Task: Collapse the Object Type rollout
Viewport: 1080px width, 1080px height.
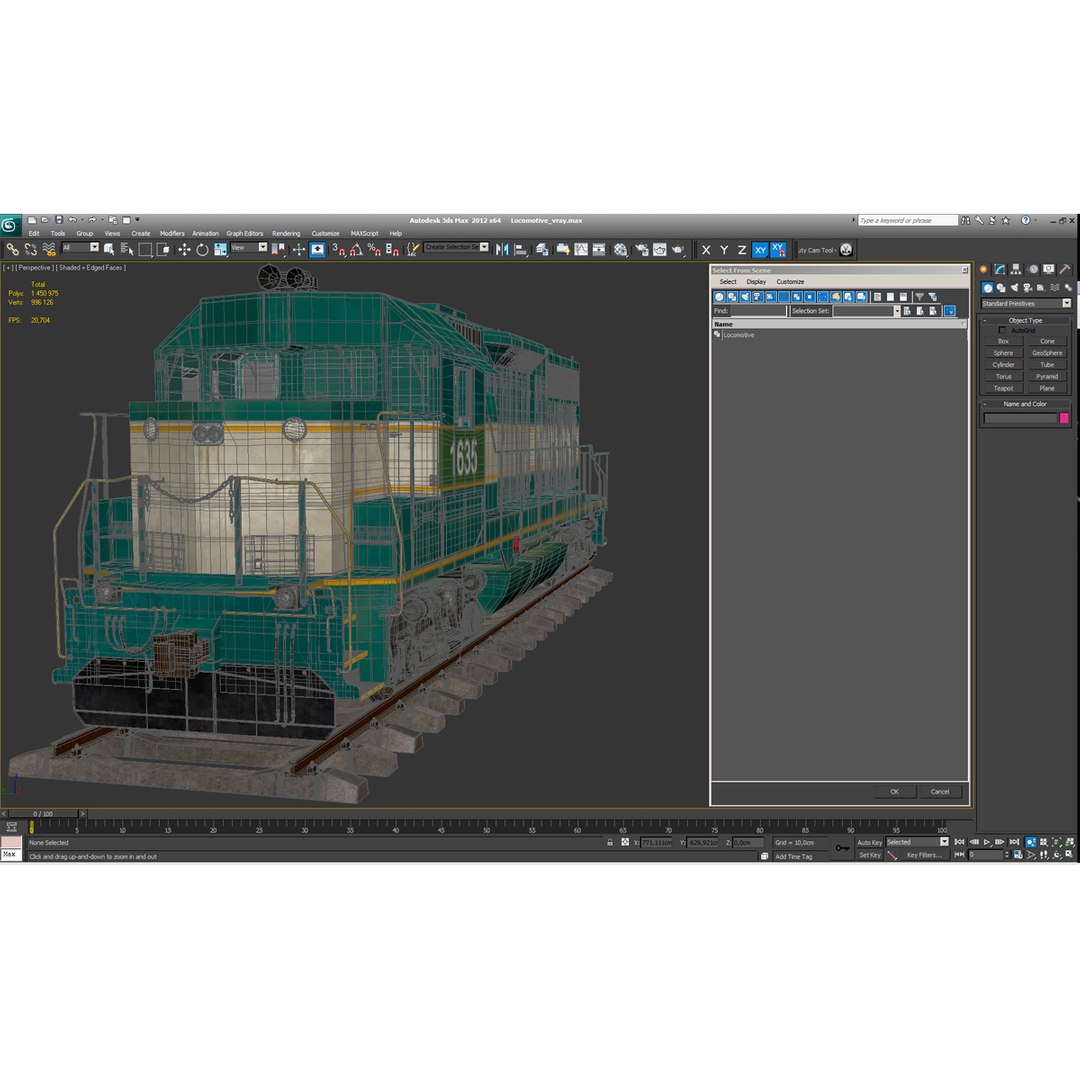Action: coord(1026,320)
